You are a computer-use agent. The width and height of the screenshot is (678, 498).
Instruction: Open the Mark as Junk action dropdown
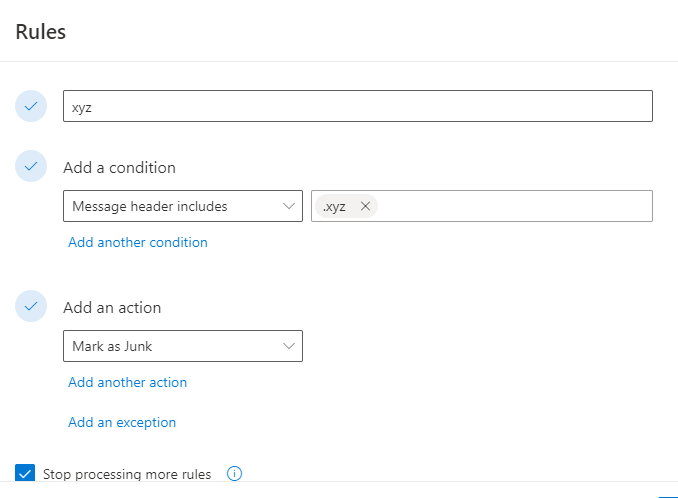[170, 346]
